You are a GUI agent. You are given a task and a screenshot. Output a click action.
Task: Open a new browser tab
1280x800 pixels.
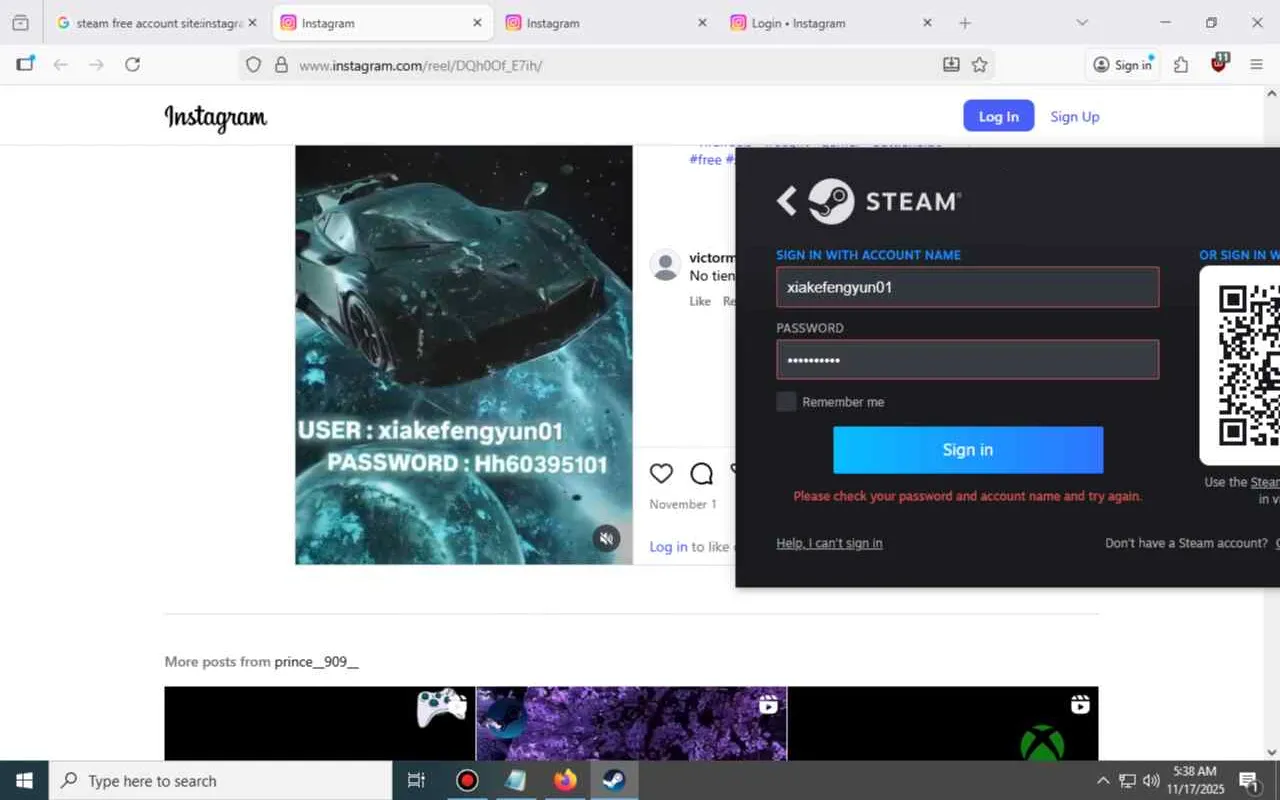[964, 23]
